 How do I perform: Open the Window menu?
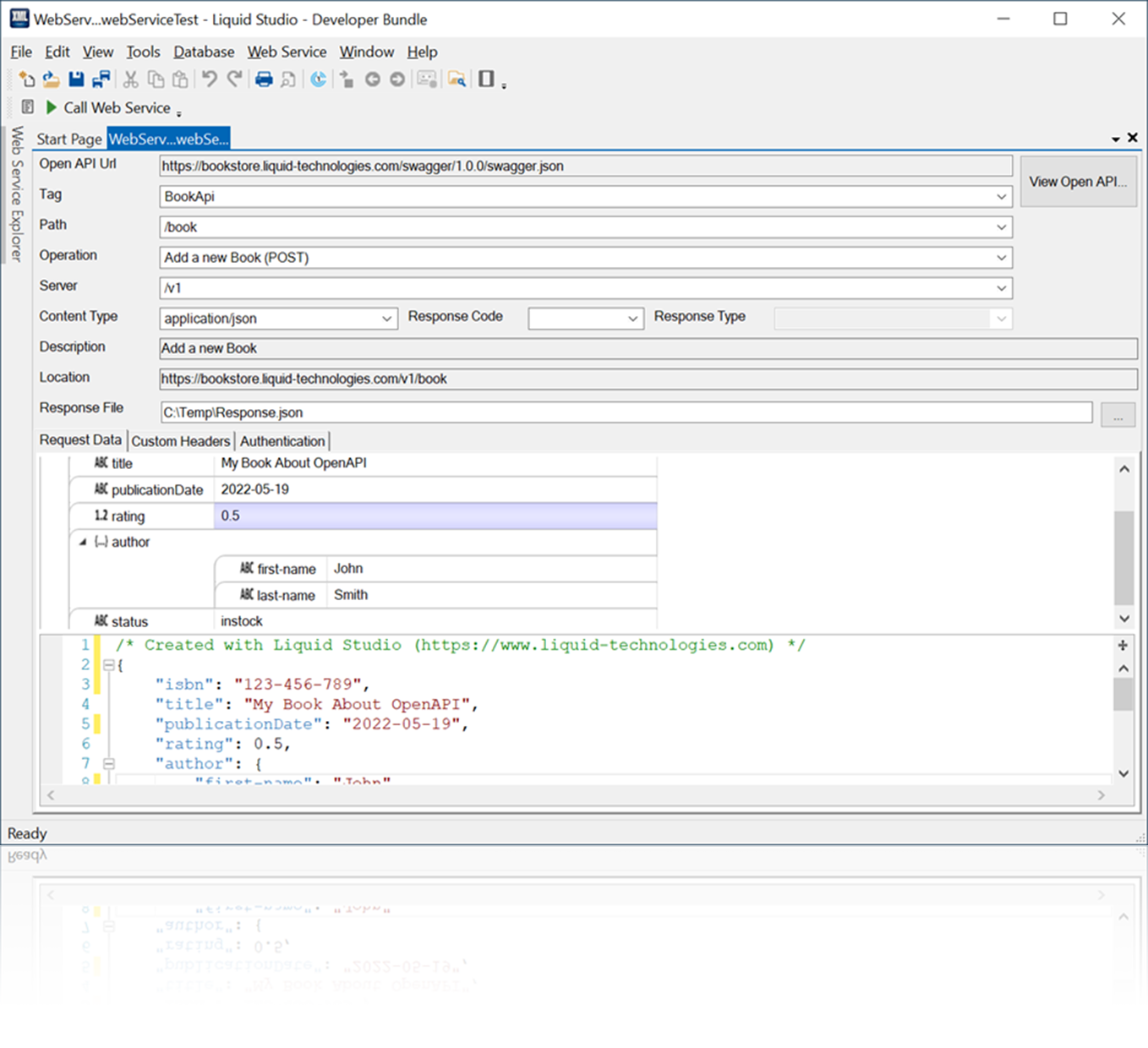click(x=367, y=52)
